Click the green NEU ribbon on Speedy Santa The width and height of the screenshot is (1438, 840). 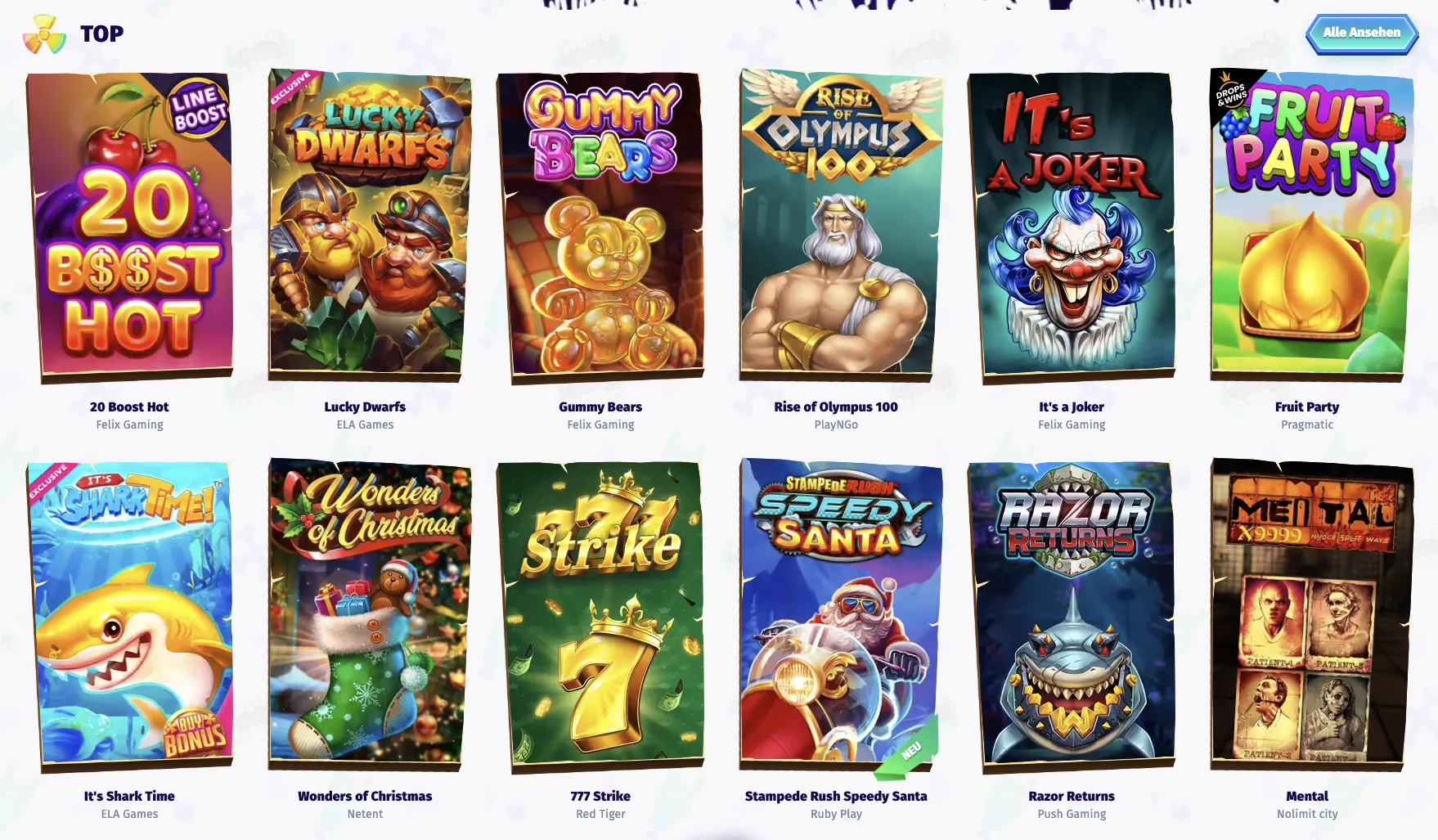pos(909,750)
